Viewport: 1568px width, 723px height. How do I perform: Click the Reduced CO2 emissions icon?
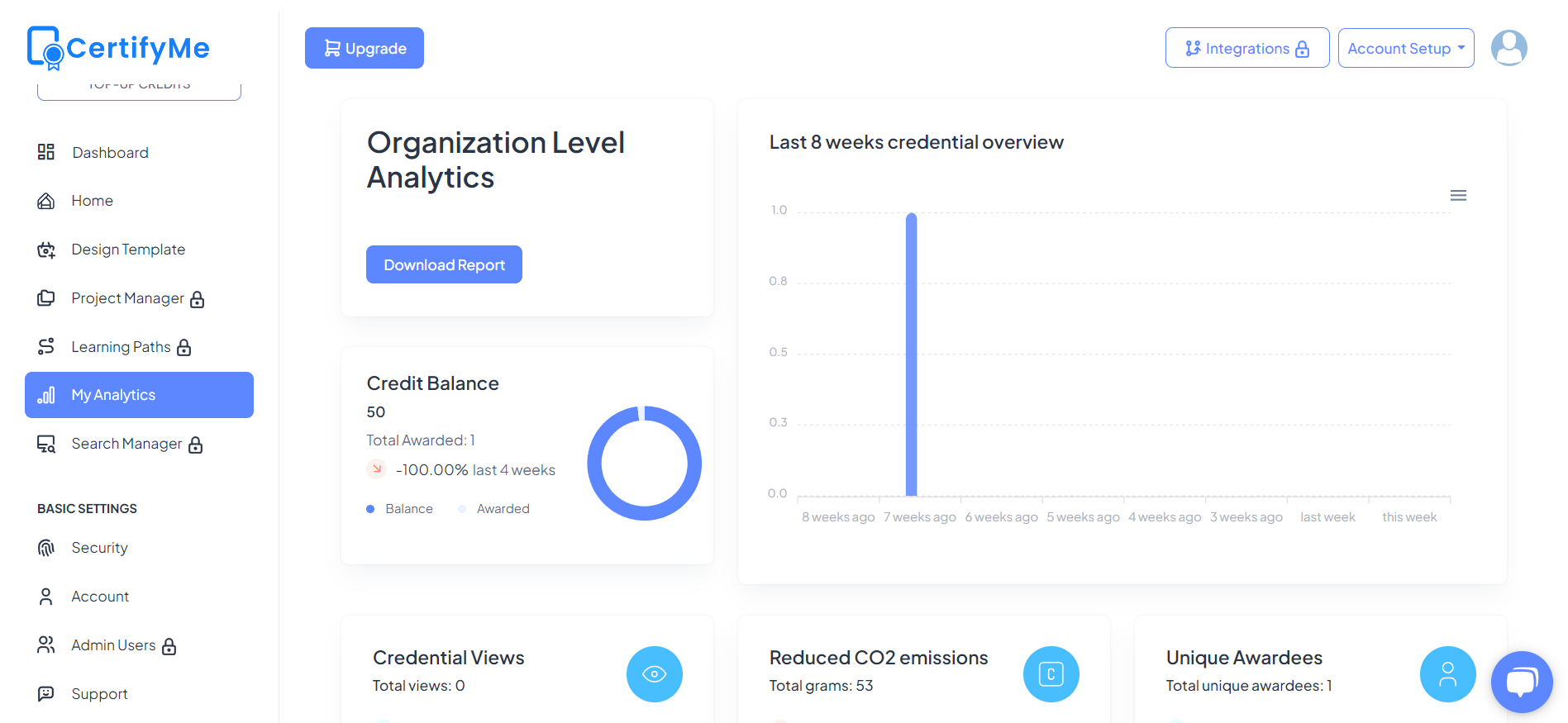tap(1051, 674)
